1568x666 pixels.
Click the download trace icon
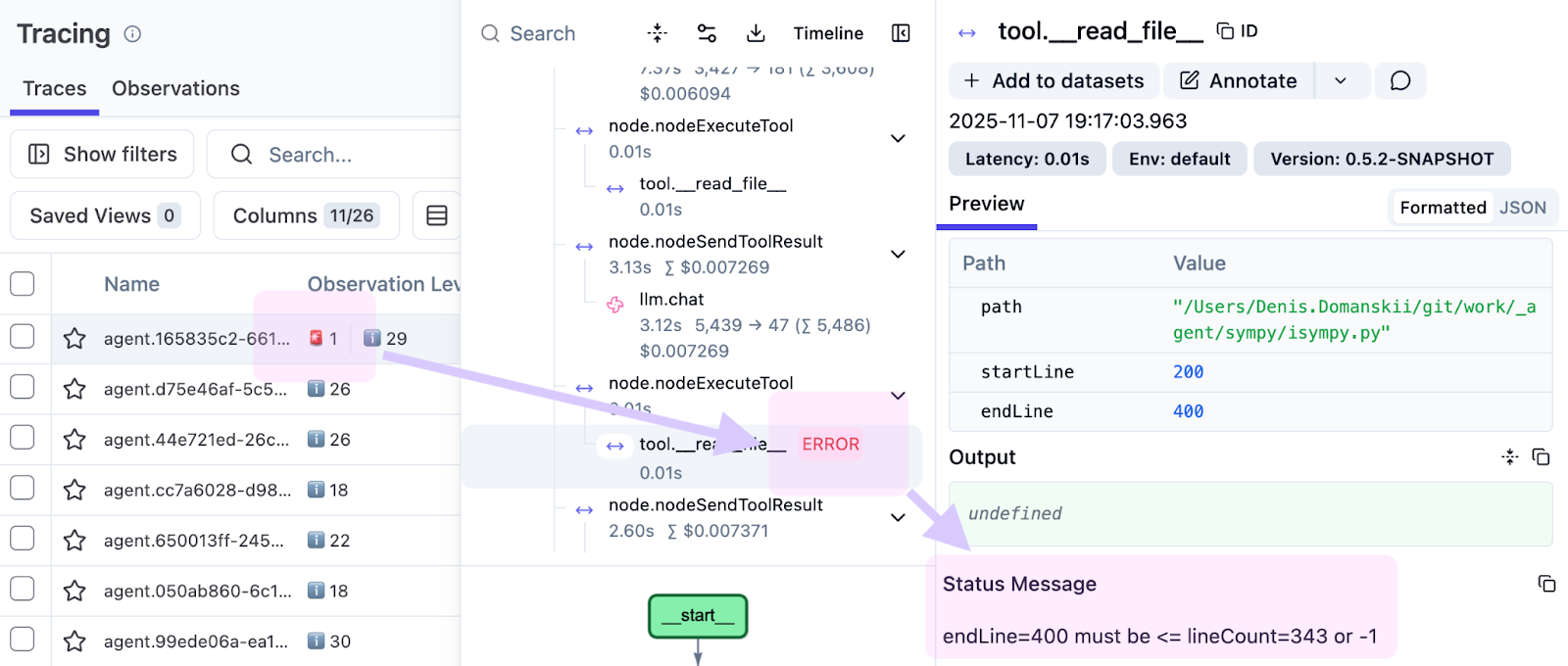click(x=756, y=33)
